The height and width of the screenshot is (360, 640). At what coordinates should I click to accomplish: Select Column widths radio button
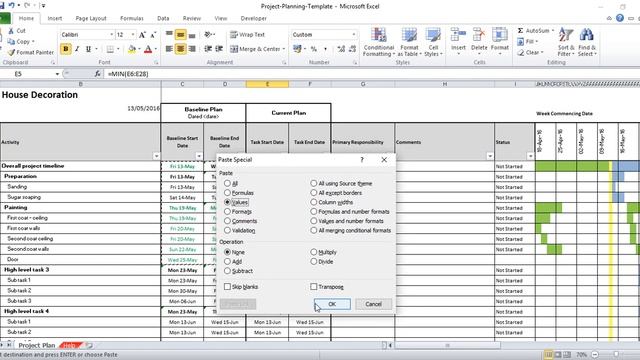(313, 202)
